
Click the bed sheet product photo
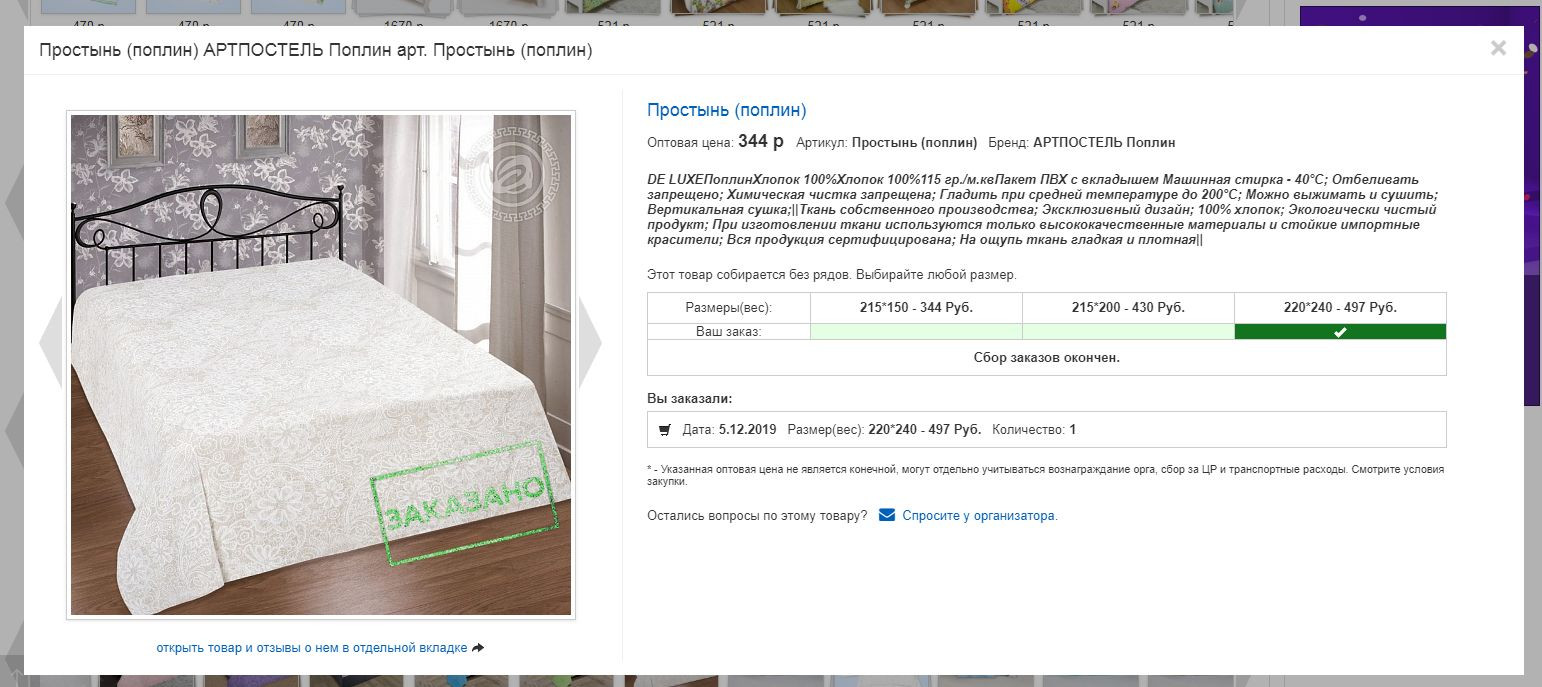(321, 364)
